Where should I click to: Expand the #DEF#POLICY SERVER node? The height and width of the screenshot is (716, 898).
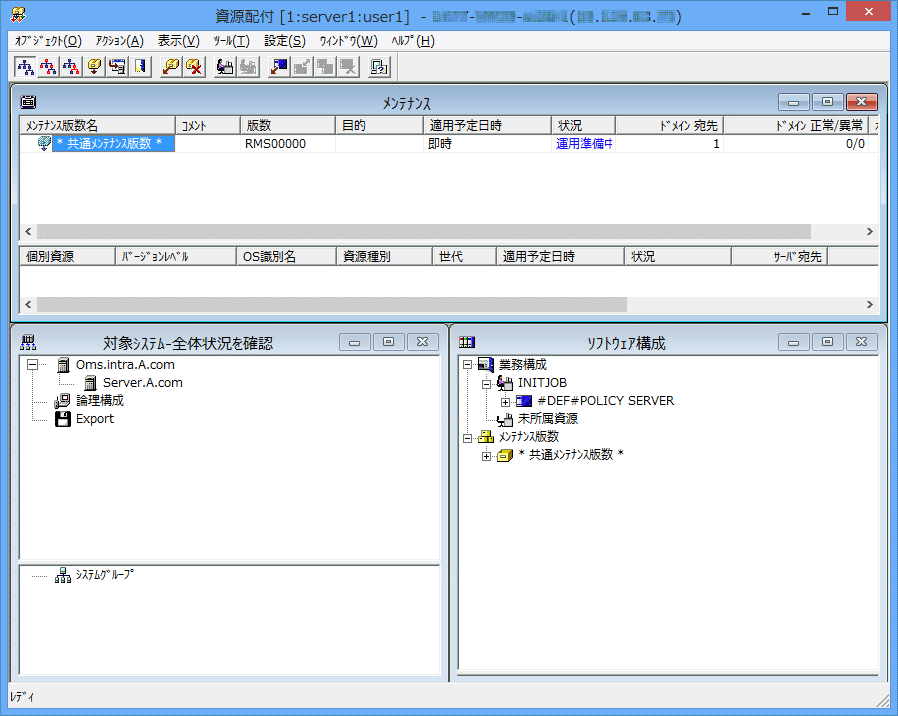tap(506, 401)
